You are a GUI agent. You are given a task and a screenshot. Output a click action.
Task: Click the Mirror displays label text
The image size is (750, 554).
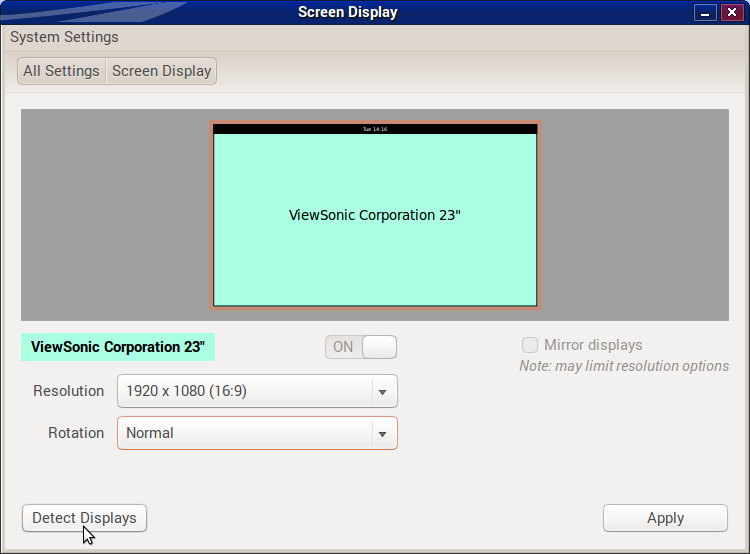(x=593, y=345)
